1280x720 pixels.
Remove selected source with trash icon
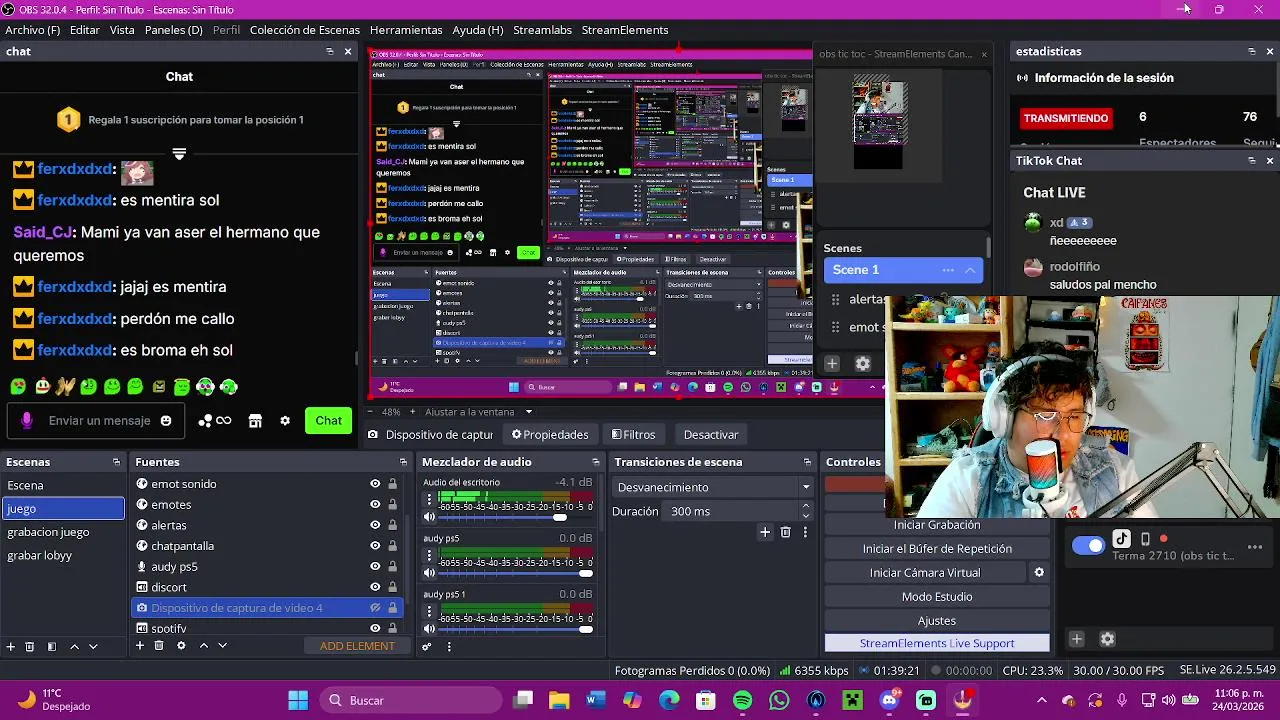(159, 646)
